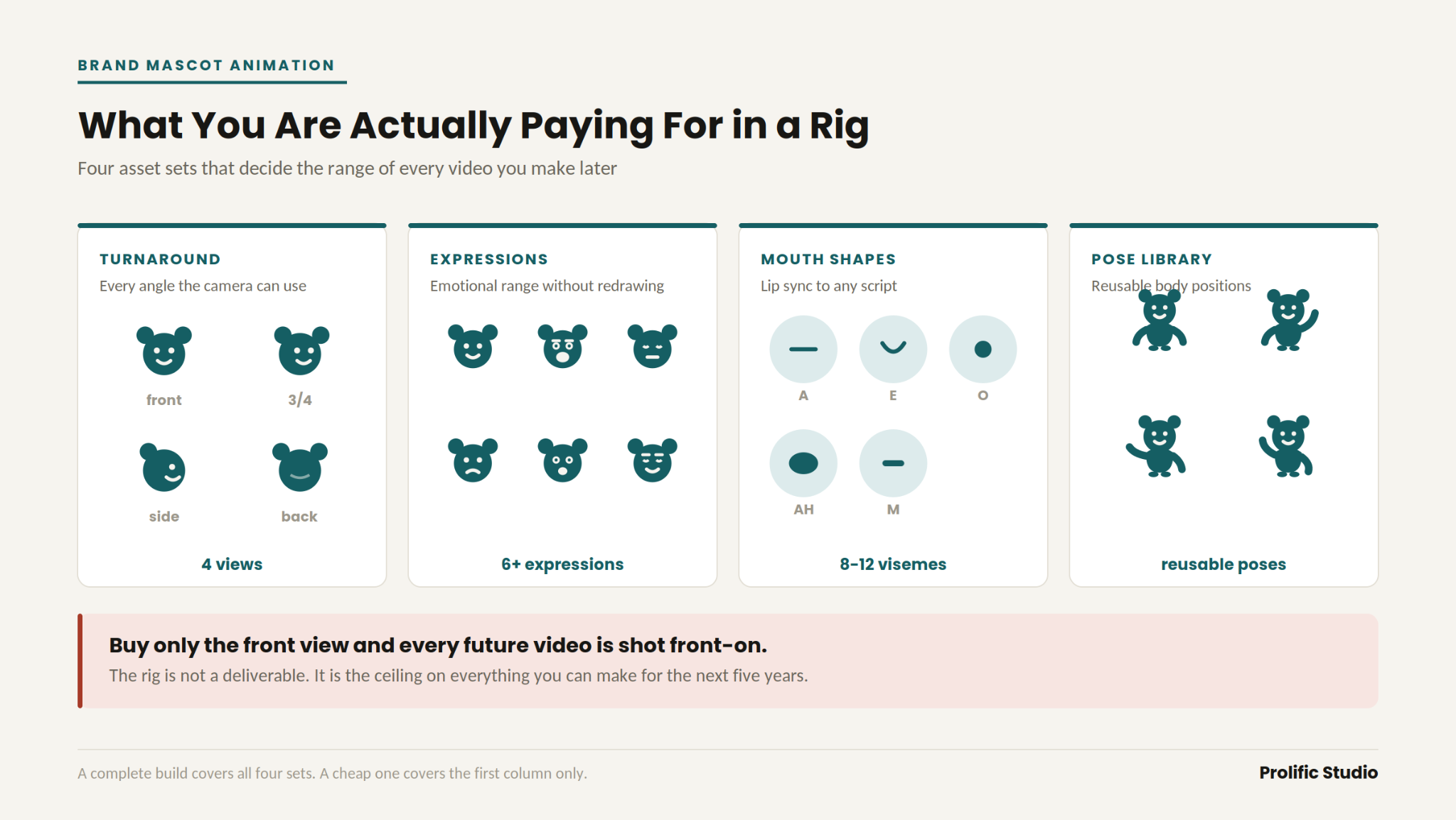Click the front view mascot icon

click(x=164, y=350)
